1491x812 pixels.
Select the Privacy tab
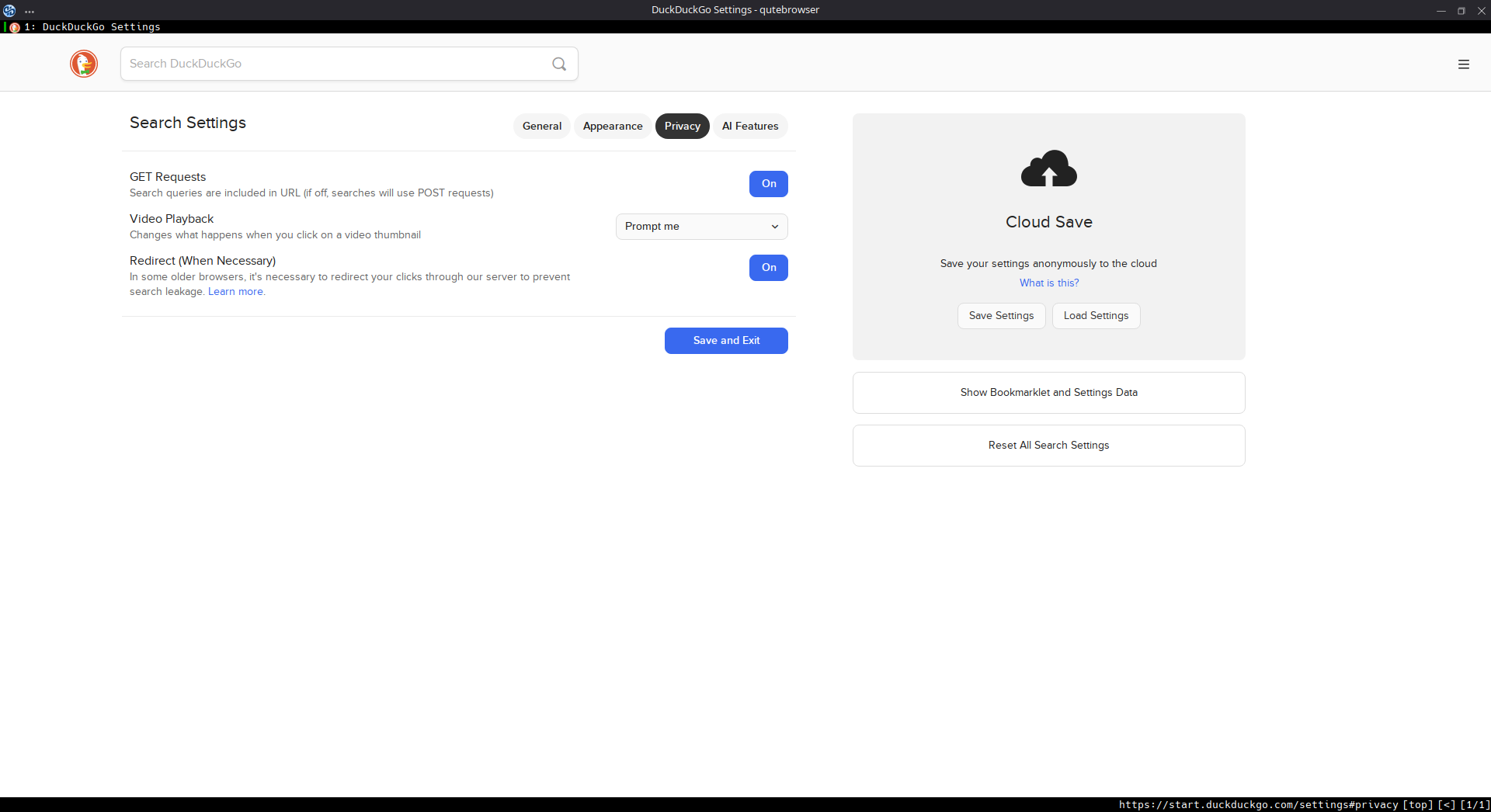[x=683, y=127]
